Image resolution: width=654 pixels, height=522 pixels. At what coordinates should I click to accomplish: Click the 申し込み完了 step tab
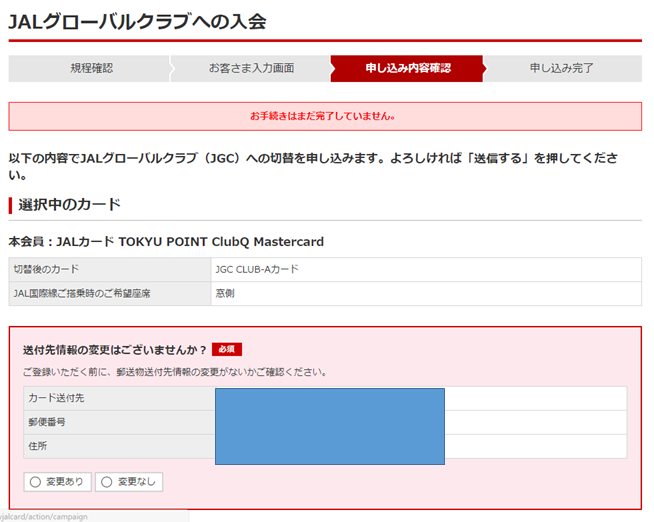(562, 68)
